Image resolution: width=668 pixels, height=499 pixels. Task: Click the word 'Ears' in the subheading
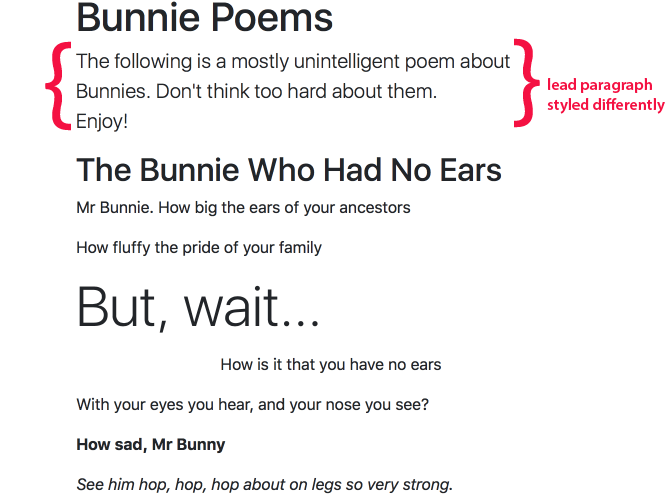click(471, 170)
